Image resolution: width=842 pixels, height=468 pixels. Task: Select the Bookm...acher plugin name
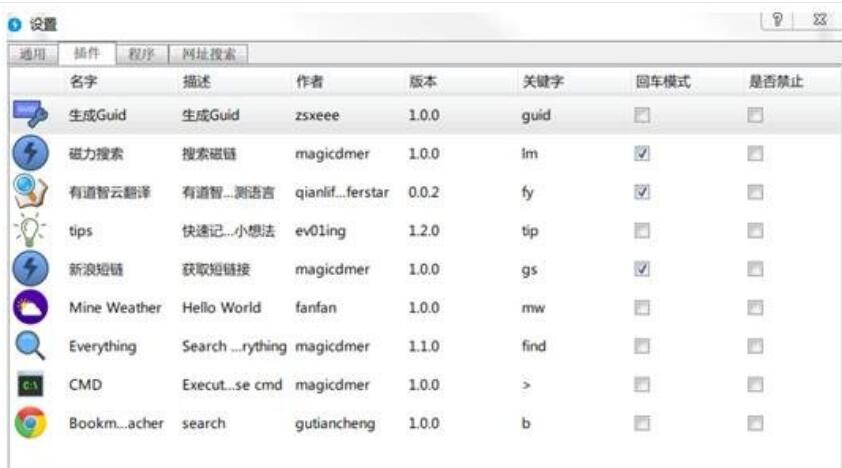coord(117,423)
